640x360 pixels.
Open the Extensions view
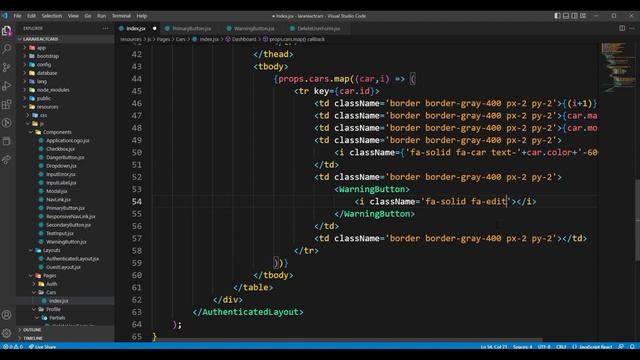pos(7,104)
